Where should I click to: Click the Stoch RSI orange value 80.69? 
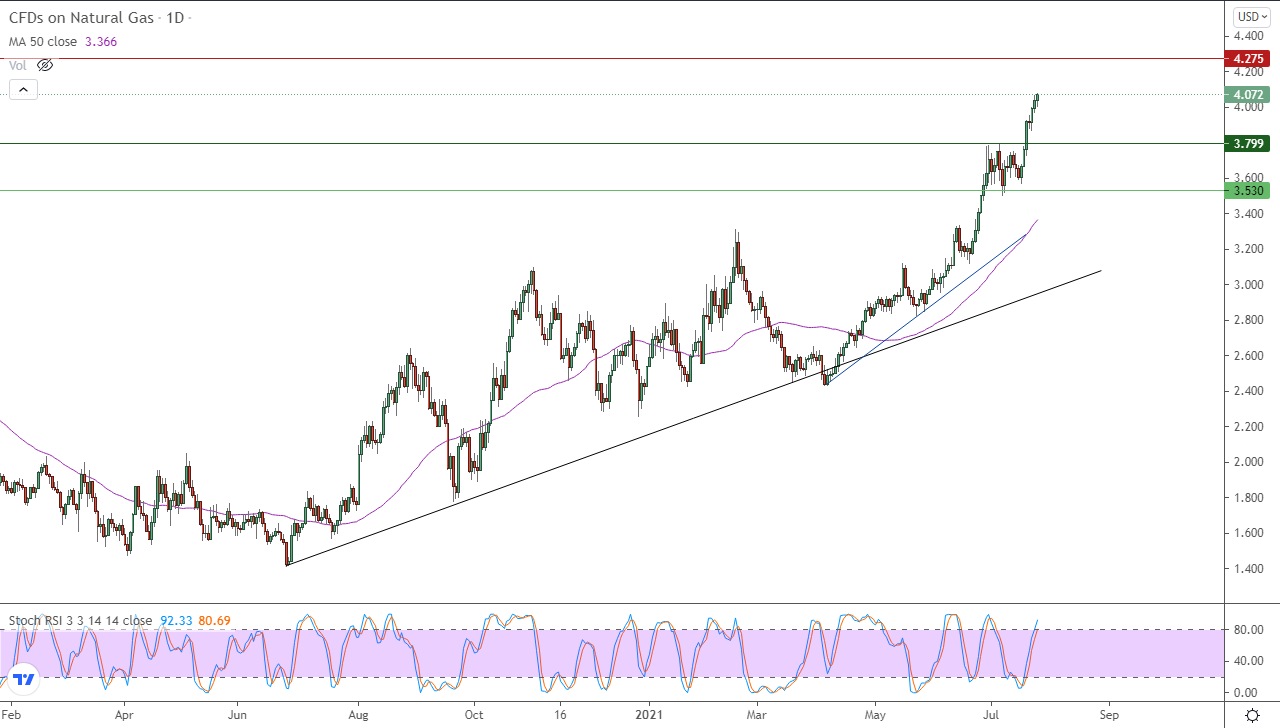[x=214, y=620]
